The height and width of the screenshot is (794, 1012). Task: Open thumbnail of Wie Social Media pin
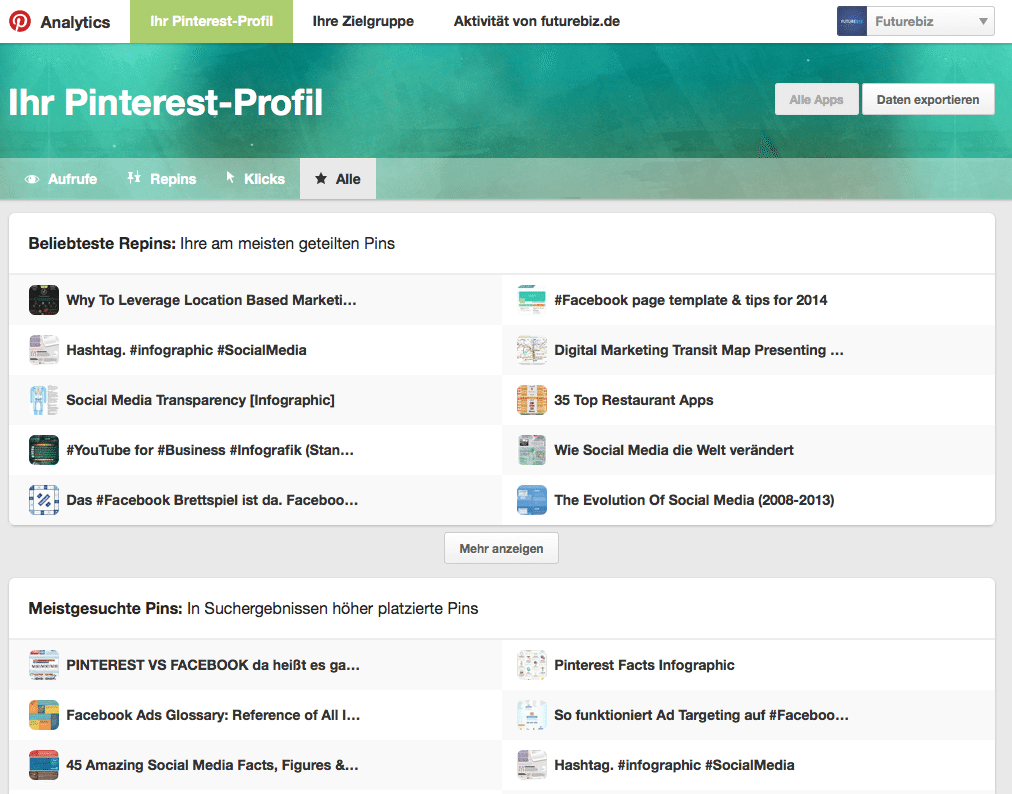[532, 450]
